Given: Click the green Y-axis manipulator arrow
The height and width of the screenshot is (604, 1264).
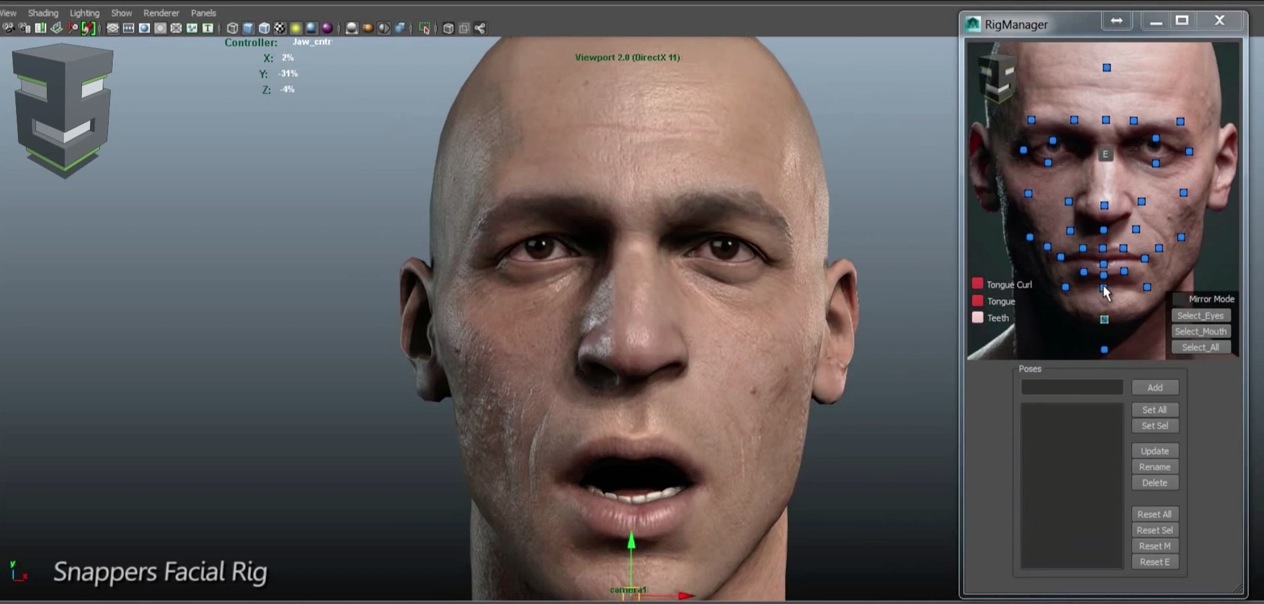Looking at the screenshot, I should pos(631,542).
